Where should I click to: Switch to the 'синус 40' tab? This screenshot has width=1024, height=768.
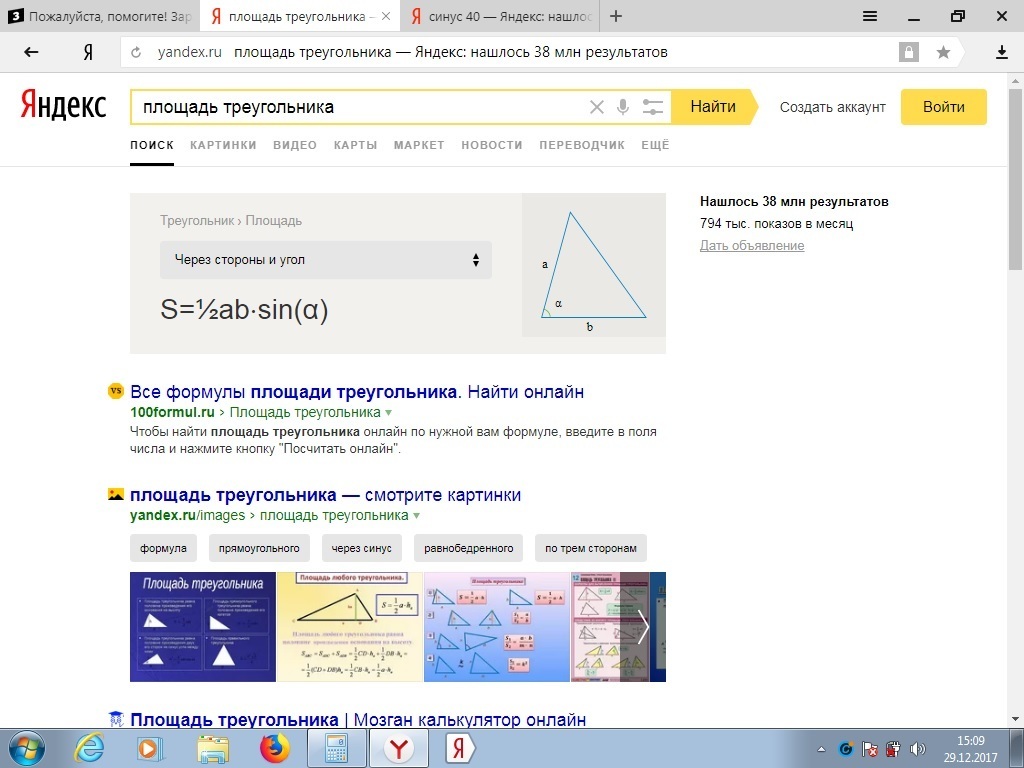pos(500,16)
